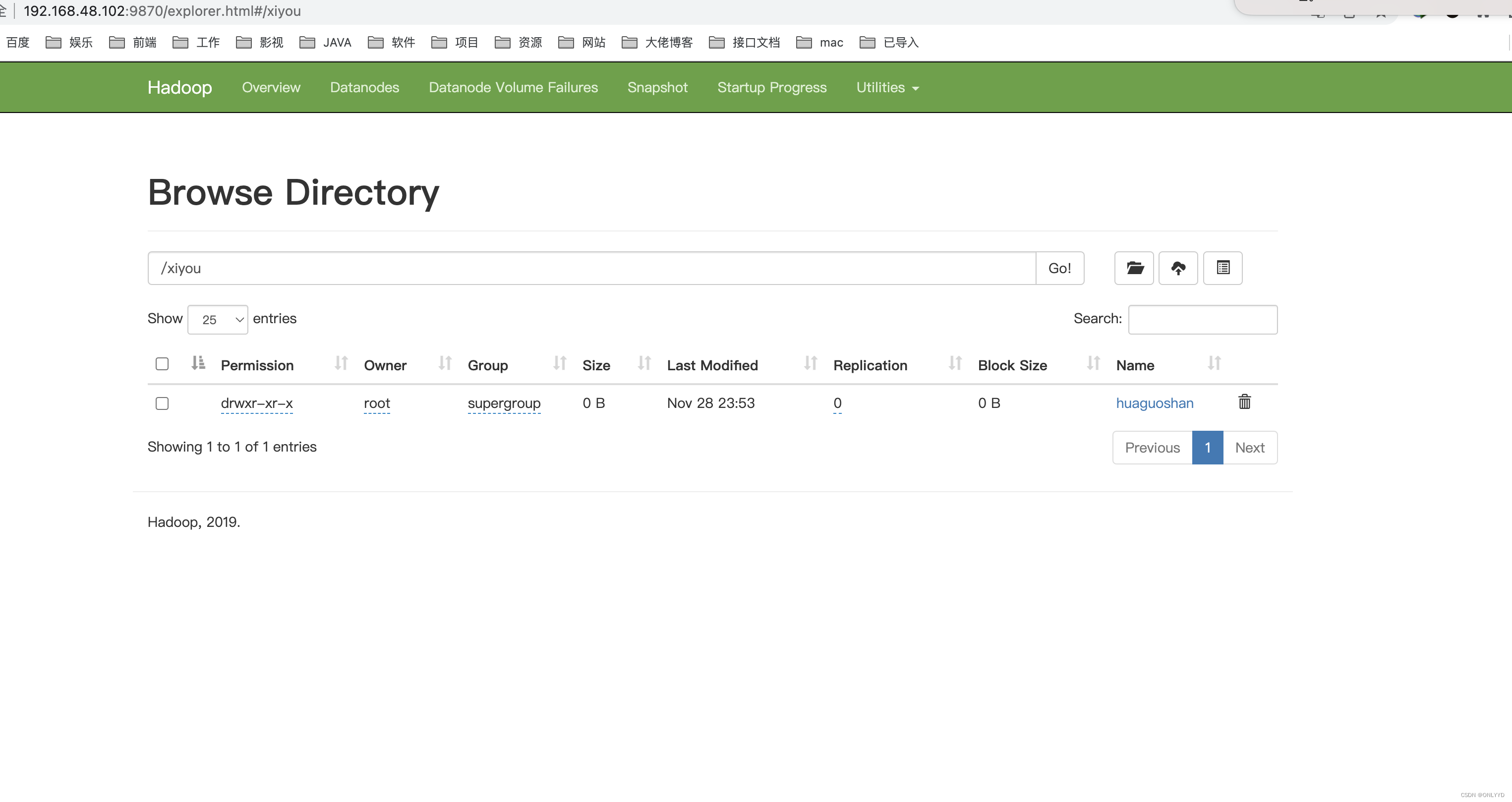Open the Show entries dropdown set to 25

pos(217,319)
